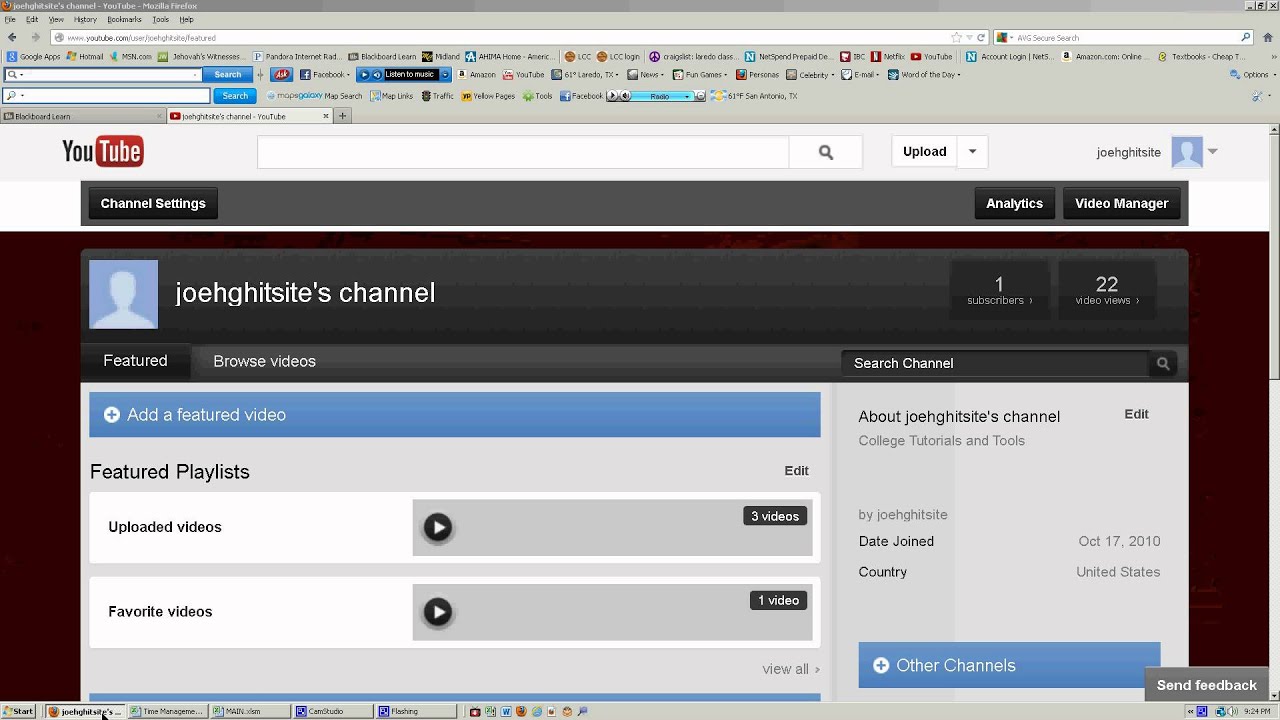1280x720 pixels.
Task: Click the Windows Start button
Action: [18, 711]
